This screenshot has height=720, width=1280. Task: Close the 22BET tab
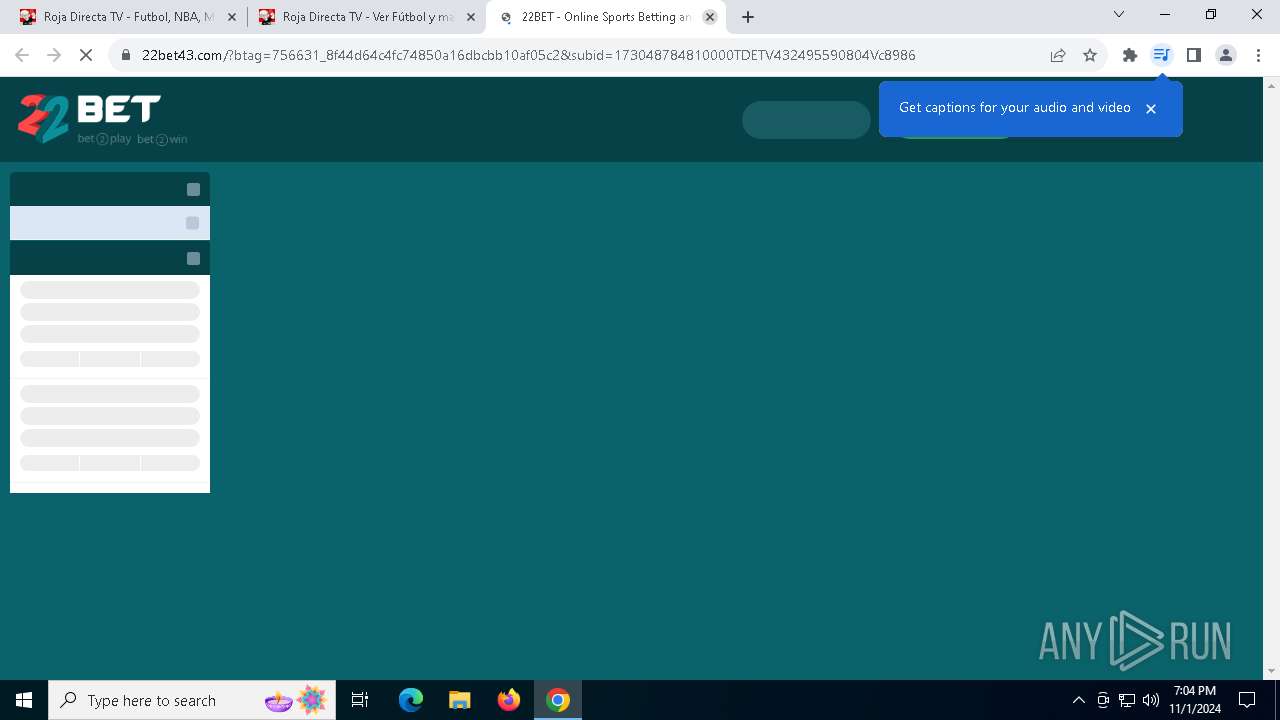pyautogui.click(x=710, y=17)
